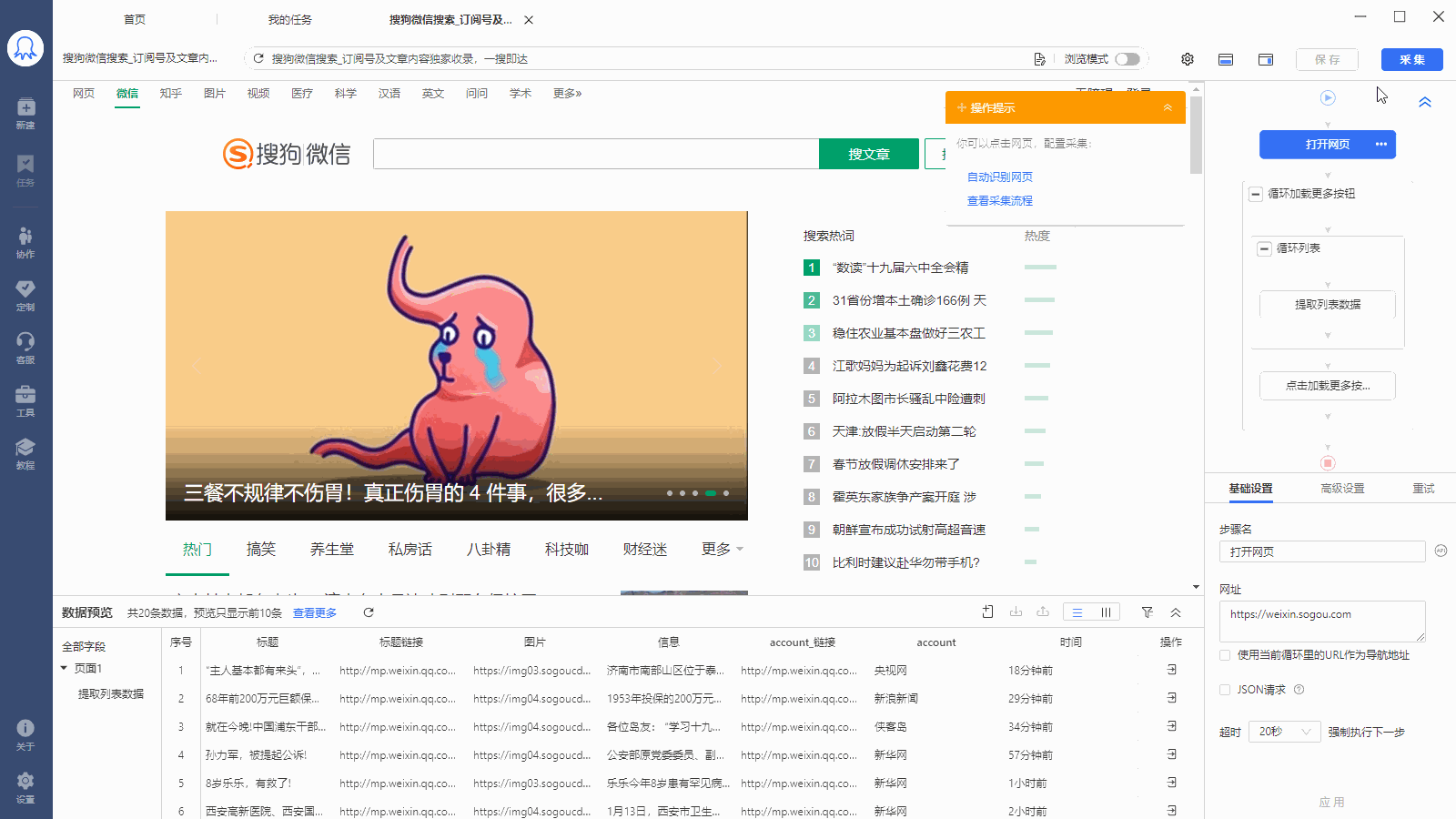Click the action icon for row 3
The height and width of the screenshot is (819, 1456).
click(1171, 726)
